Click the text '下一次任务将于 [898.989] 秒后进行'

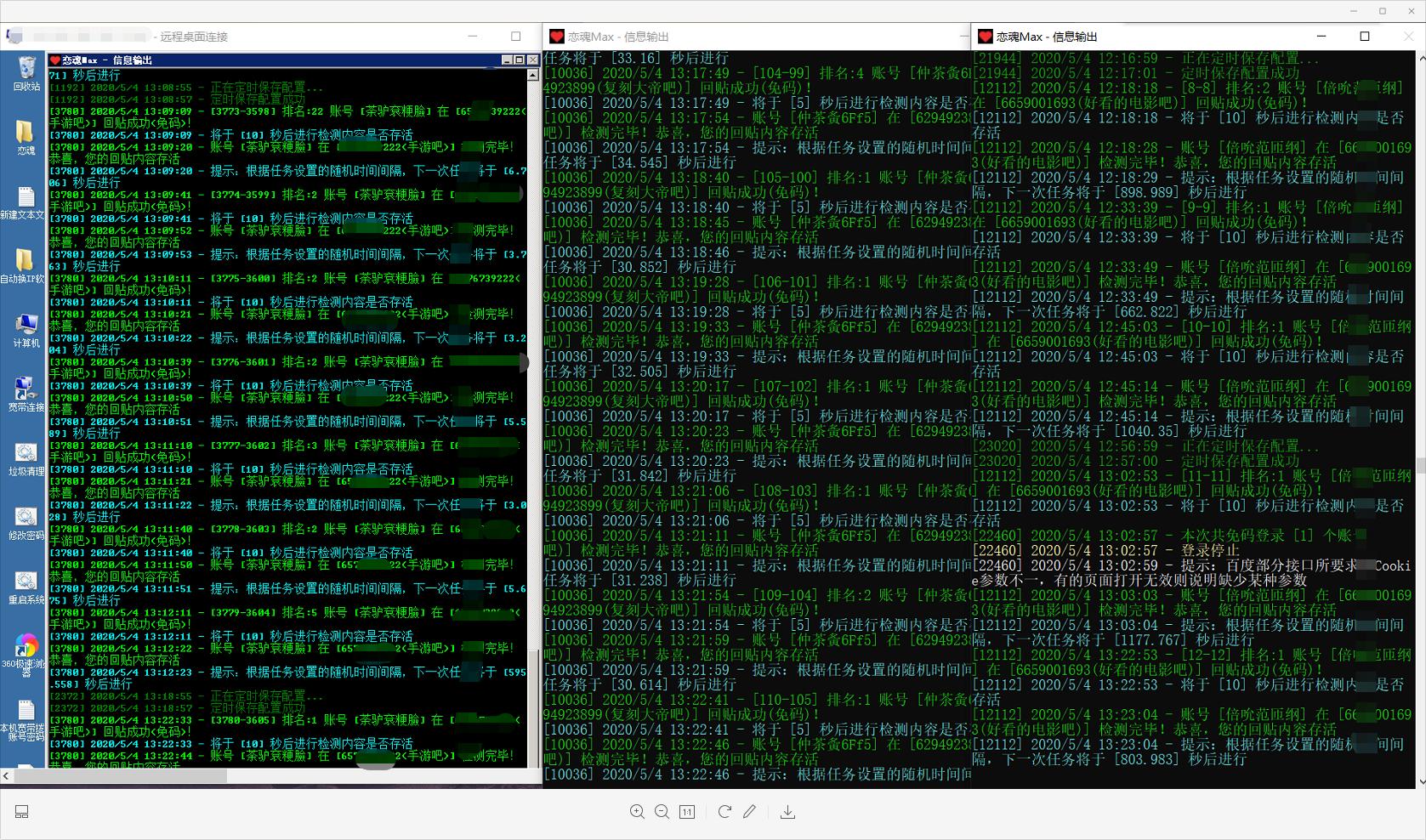[x=1125, y=192]
